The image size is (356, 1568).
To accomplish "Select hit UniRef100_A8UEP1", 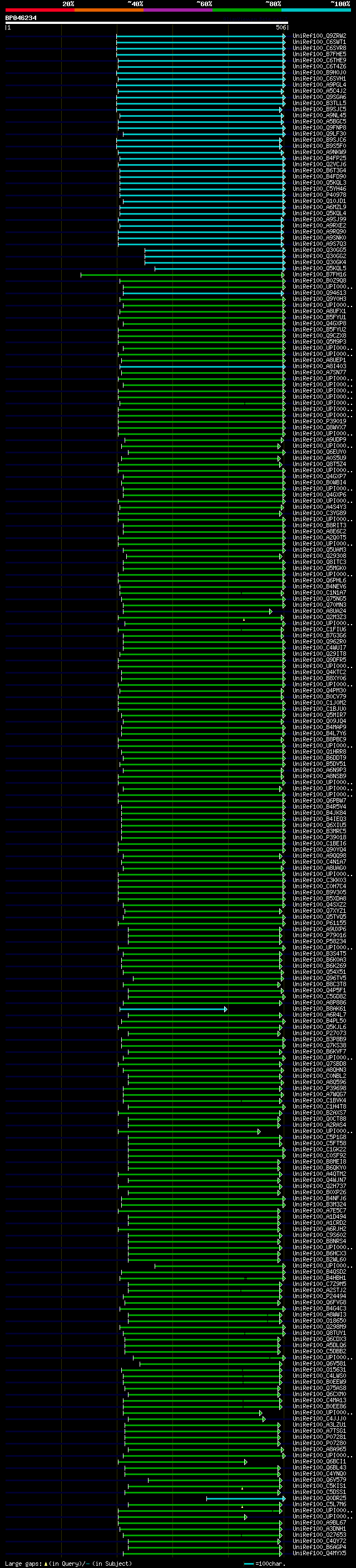I will [x=319, y=360].
